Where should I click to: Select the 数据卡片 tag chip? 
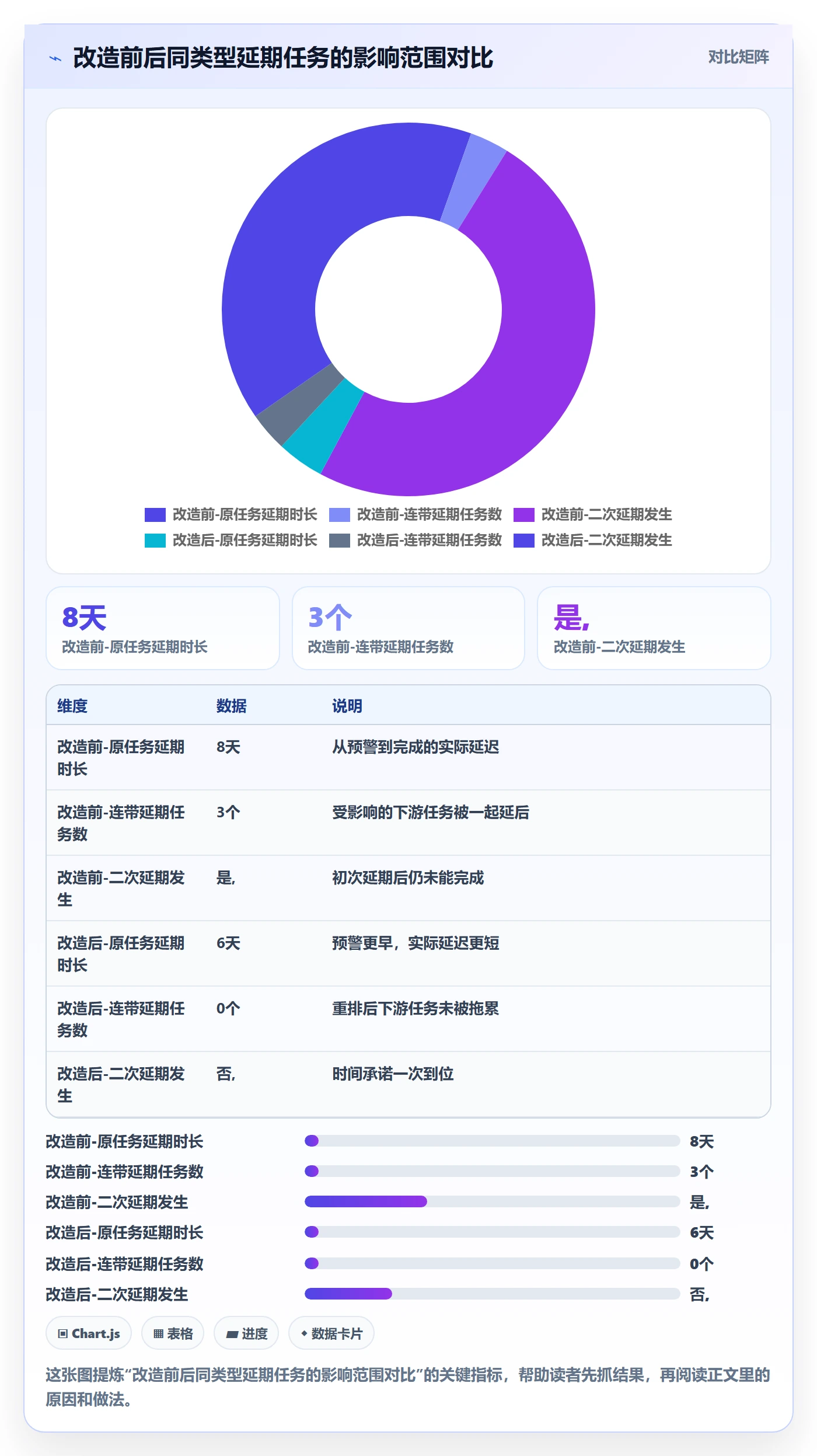click(331, 1333)
